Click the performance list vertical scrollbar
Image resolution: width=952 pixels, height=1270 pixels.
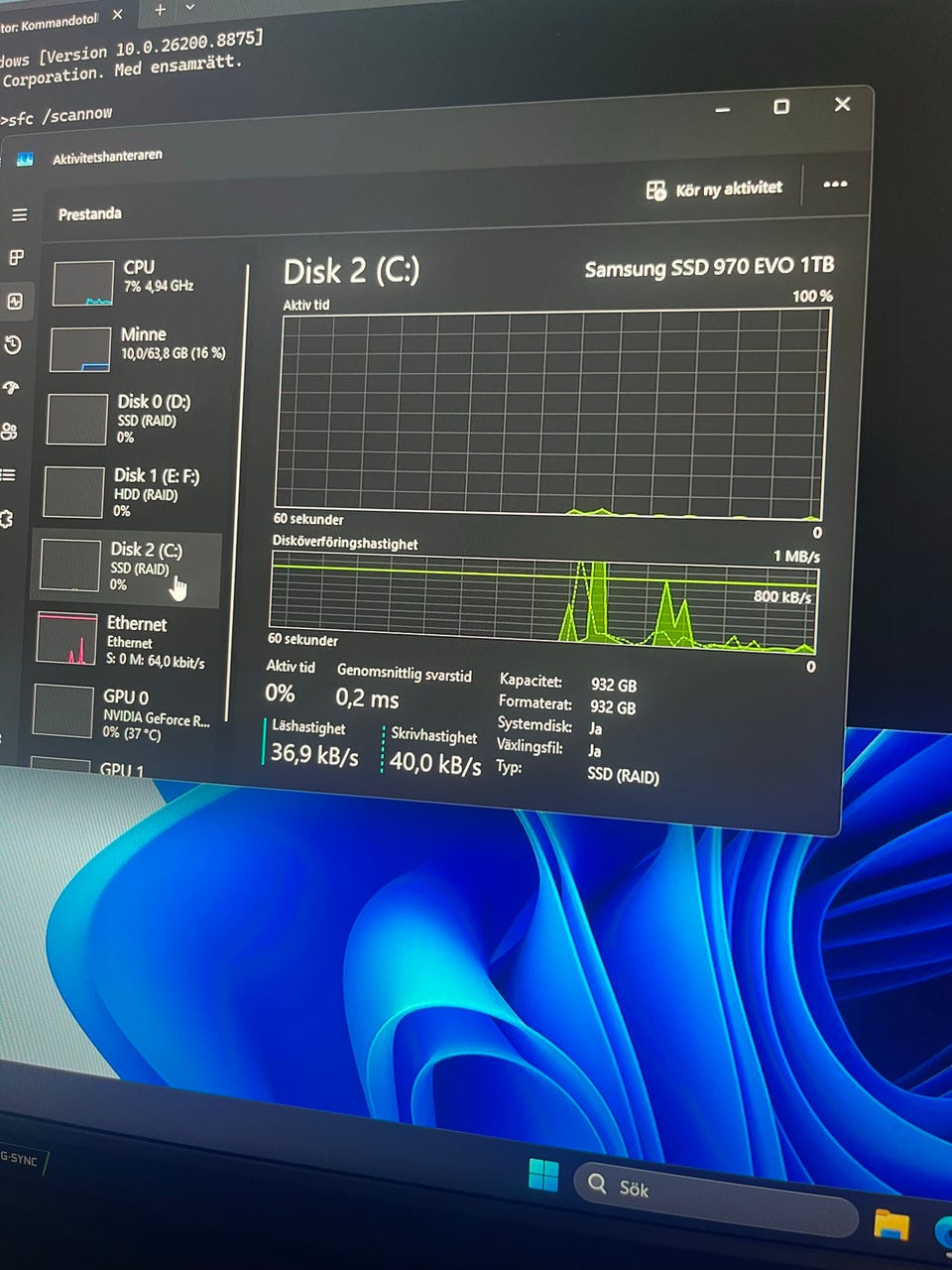[x=237, y=491]
